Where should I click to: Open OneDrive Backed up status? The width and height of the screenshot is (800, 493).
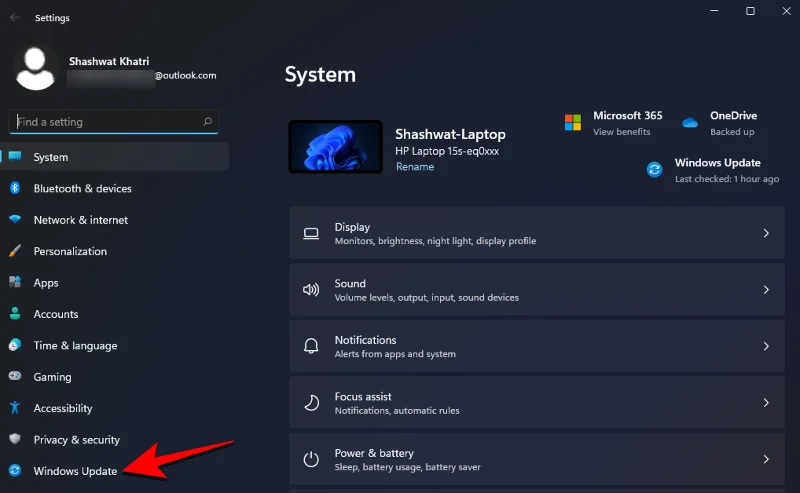(732, 132)
